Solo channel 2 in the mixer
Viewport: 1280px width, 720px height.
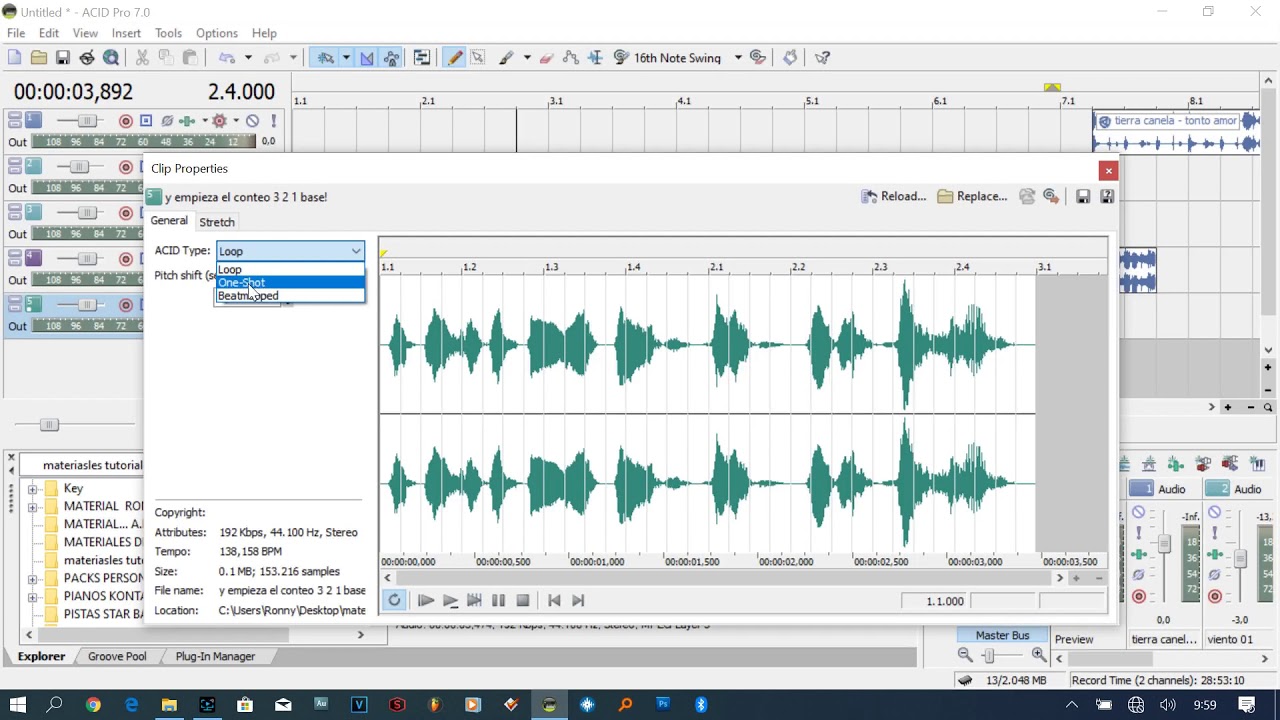pos(1214,533)
